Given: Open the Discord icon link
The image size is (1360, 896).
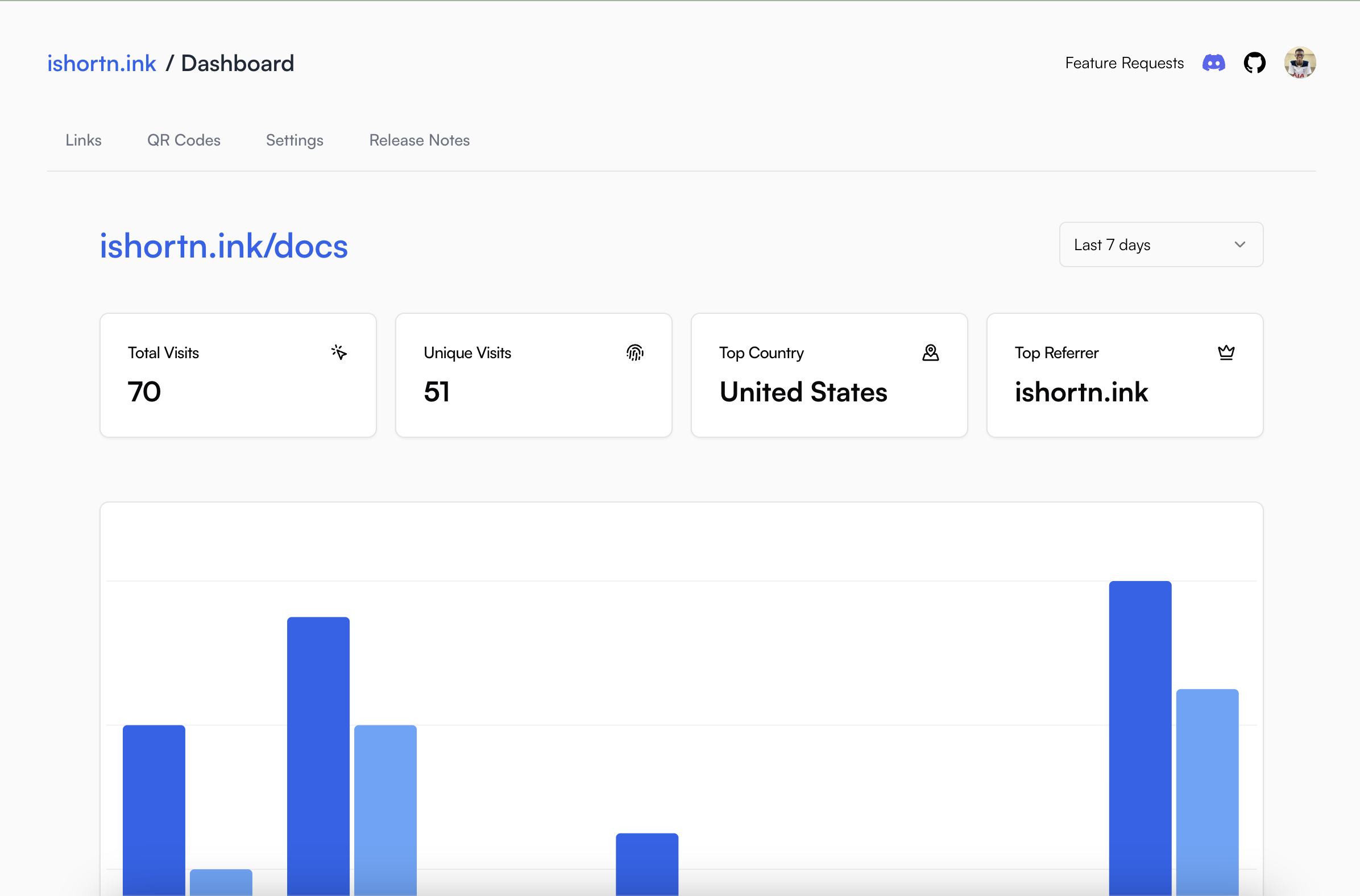Looking at the screenshot, I should [1214, 63].
